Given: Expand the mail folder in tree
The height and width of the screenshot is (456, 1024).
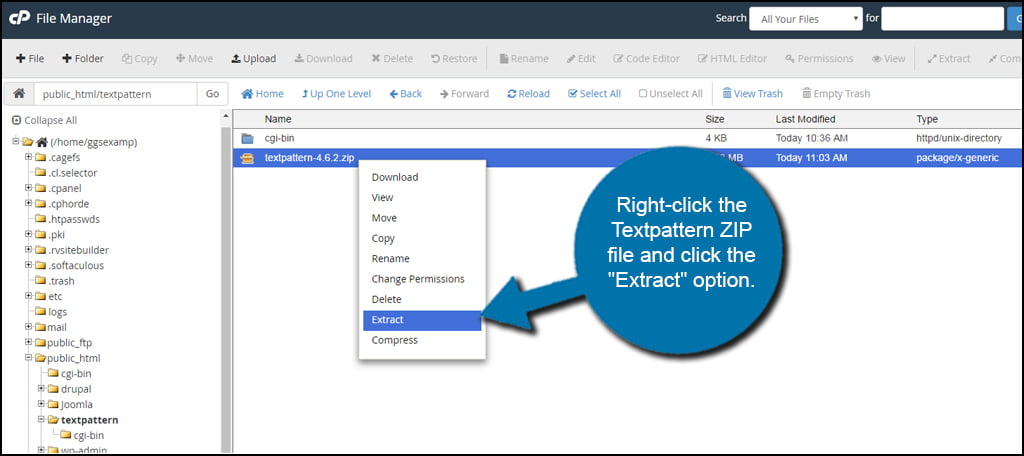Looking at the screenshot, I should 28,327.
